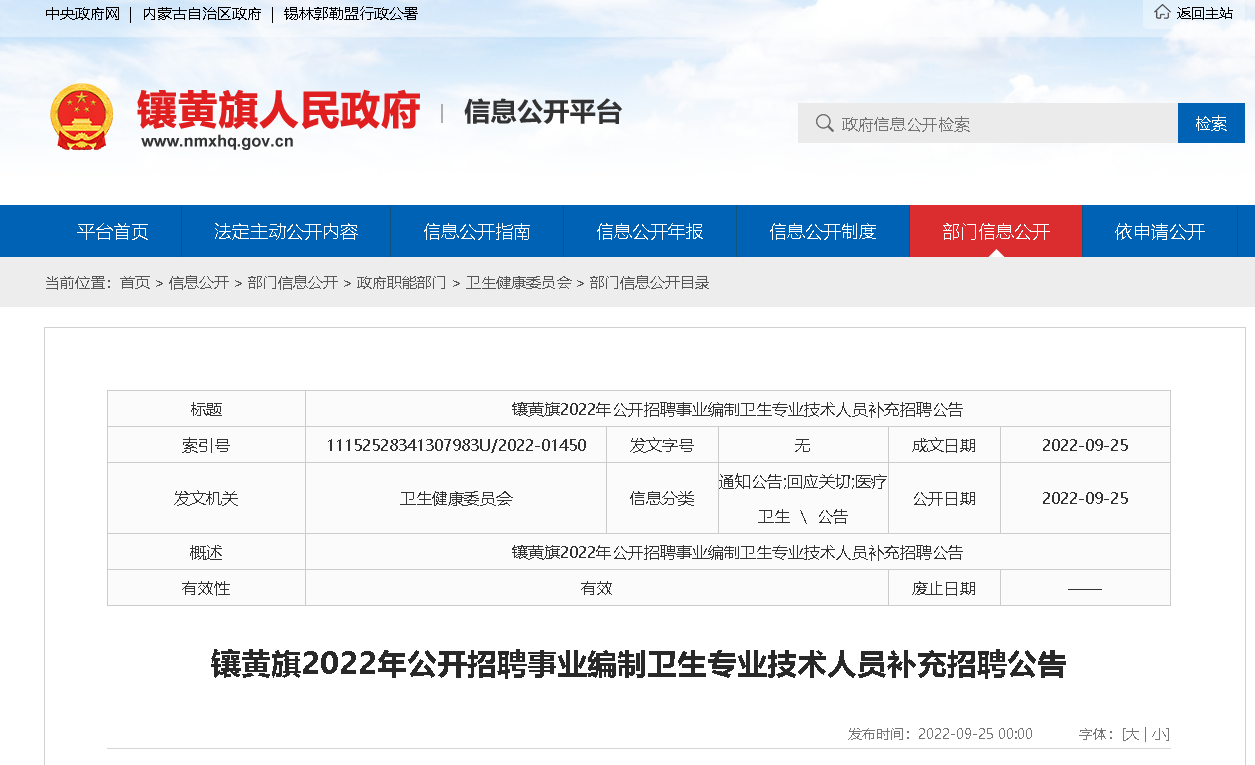The image size is (1255, 765).
Task: Click the national emblem logo
Action: [82, 116]
